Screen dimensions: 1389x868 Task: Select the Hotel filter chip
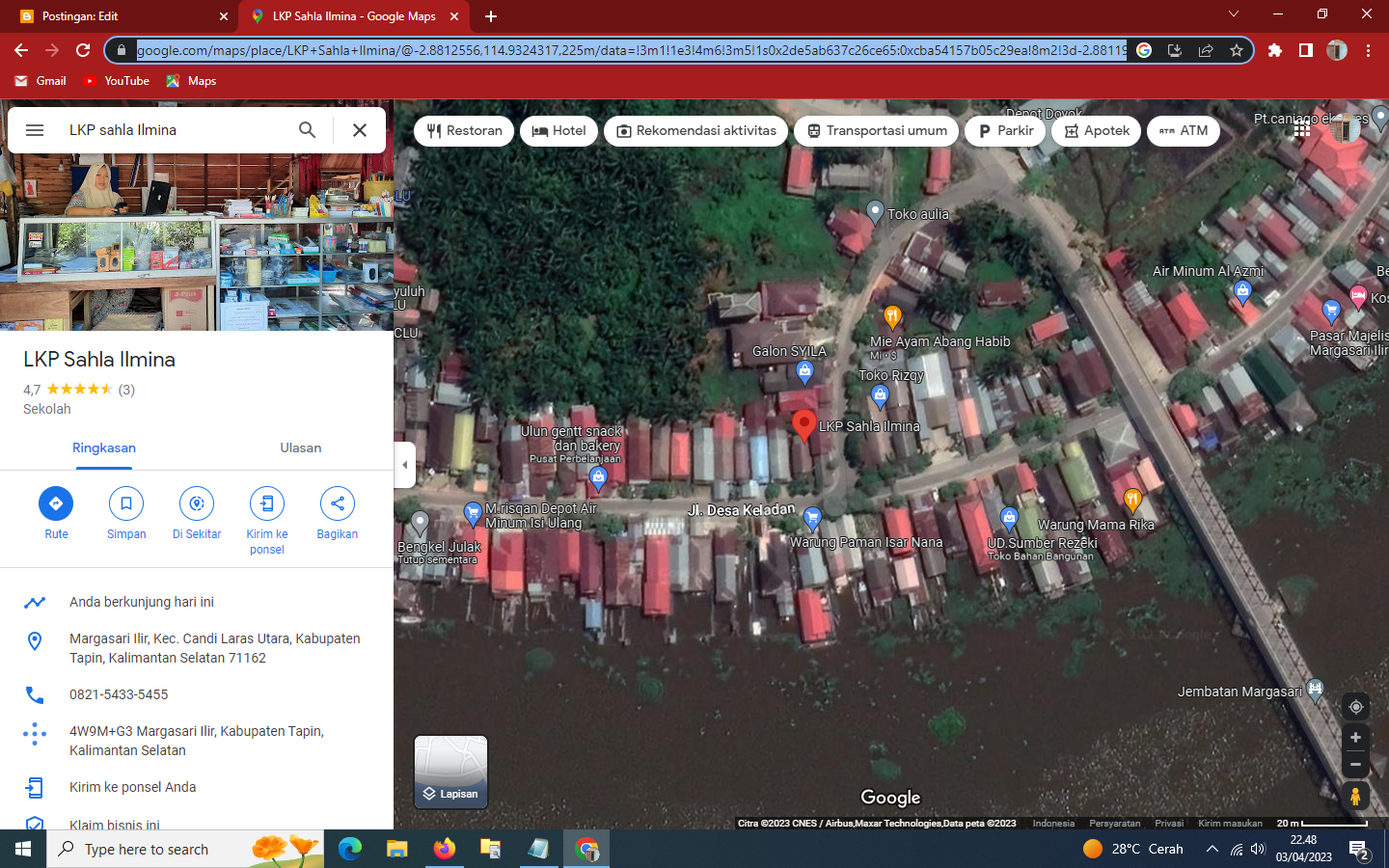pyautogui.click(x=558, y=131)
